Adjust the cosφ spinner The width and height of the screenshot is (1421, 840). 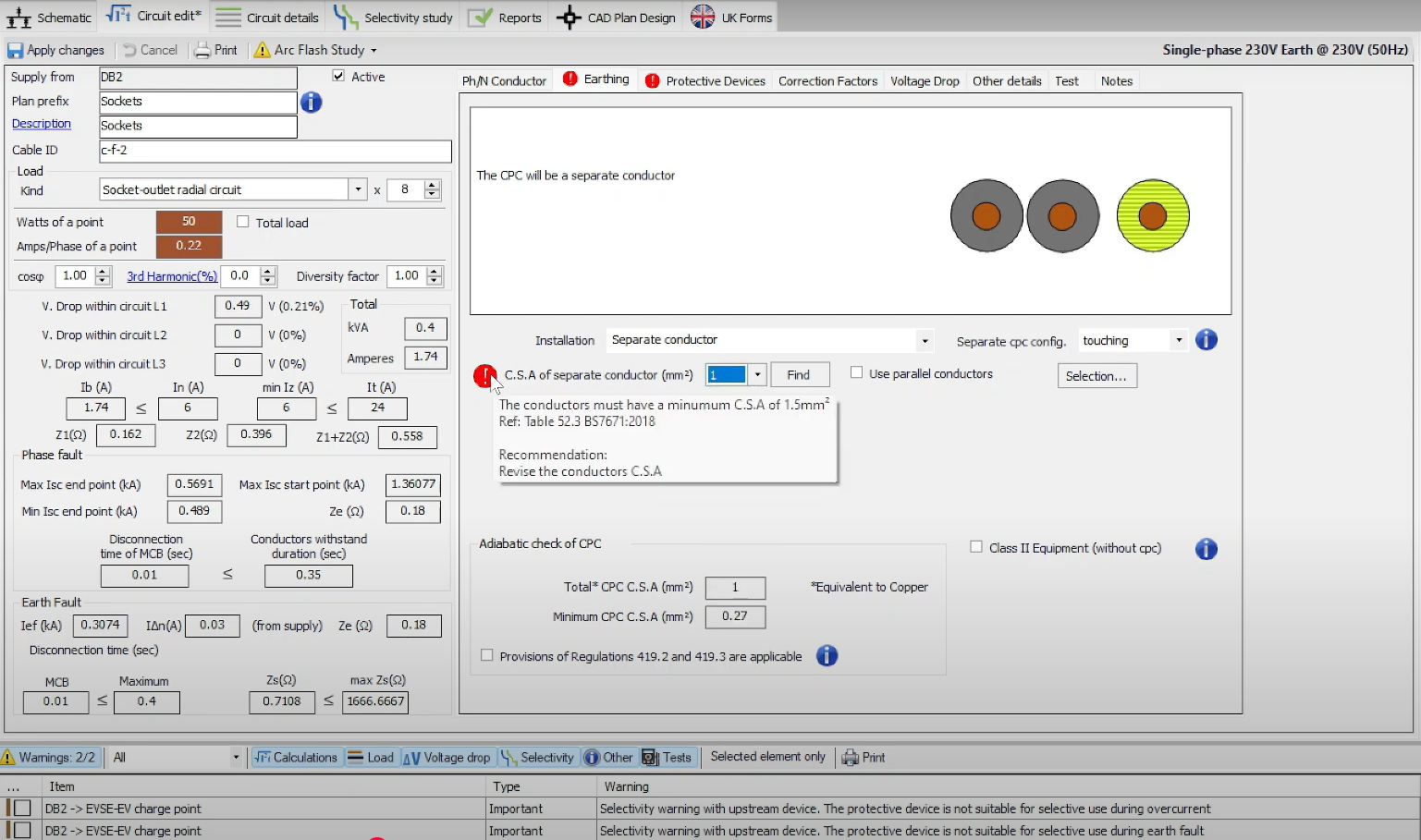click(x=103, y=275)
